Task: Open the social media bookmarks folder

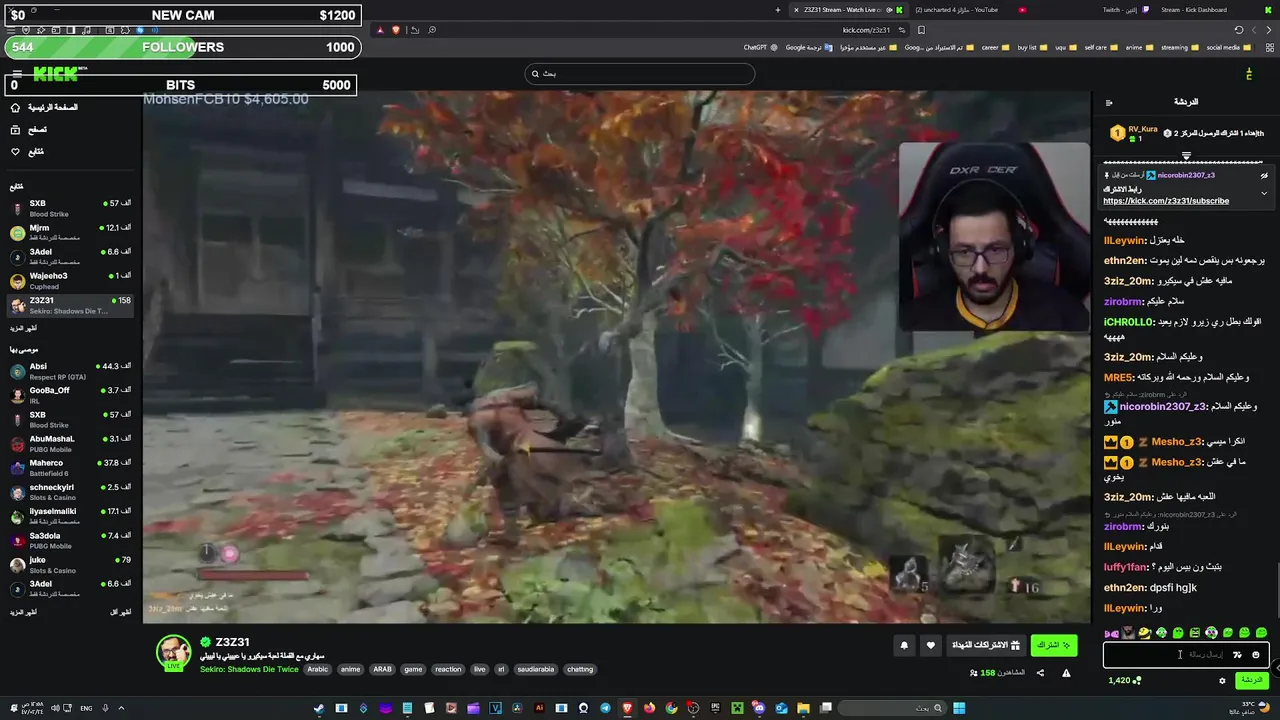Action: 1228,47
